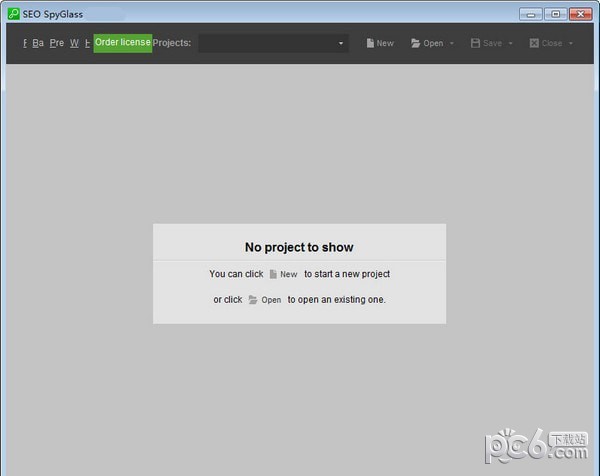Click the green Order license button
Image resolution: width=600 pixels, height=476 pixels.
click(x=123, y=43)
